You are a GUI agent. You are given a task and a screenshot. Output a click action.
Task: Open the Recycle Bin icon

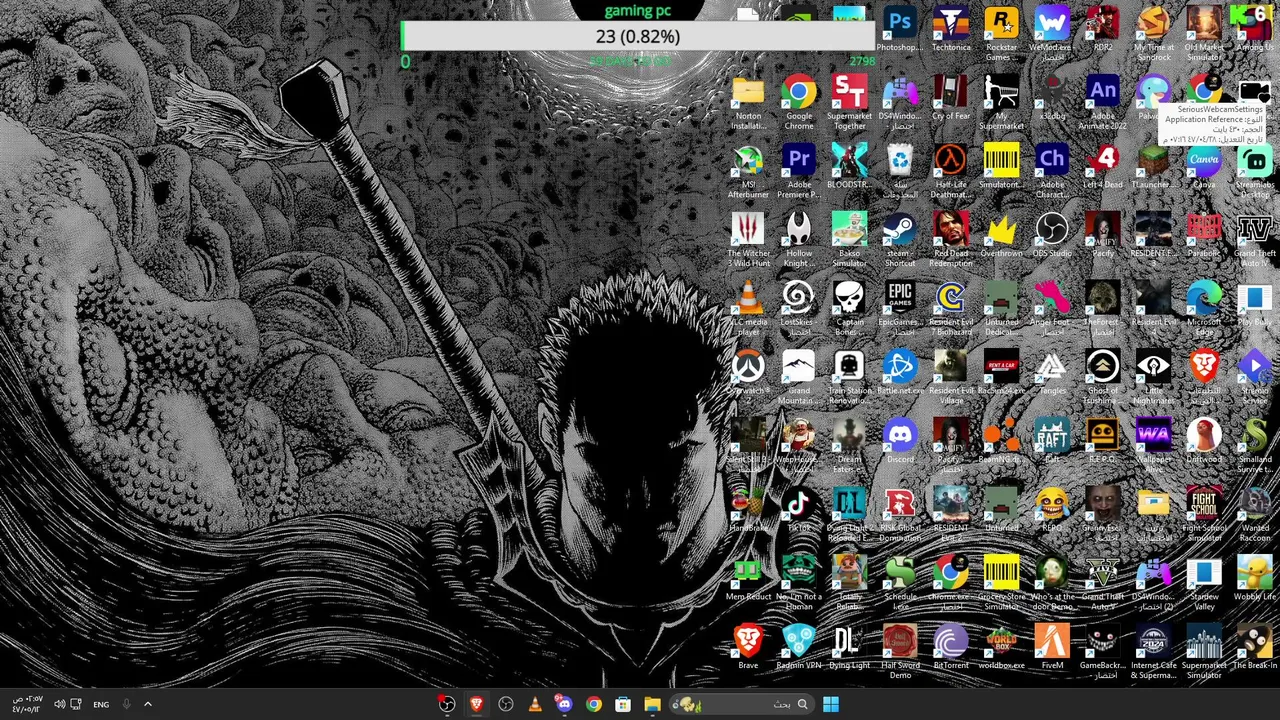point(900,172)
